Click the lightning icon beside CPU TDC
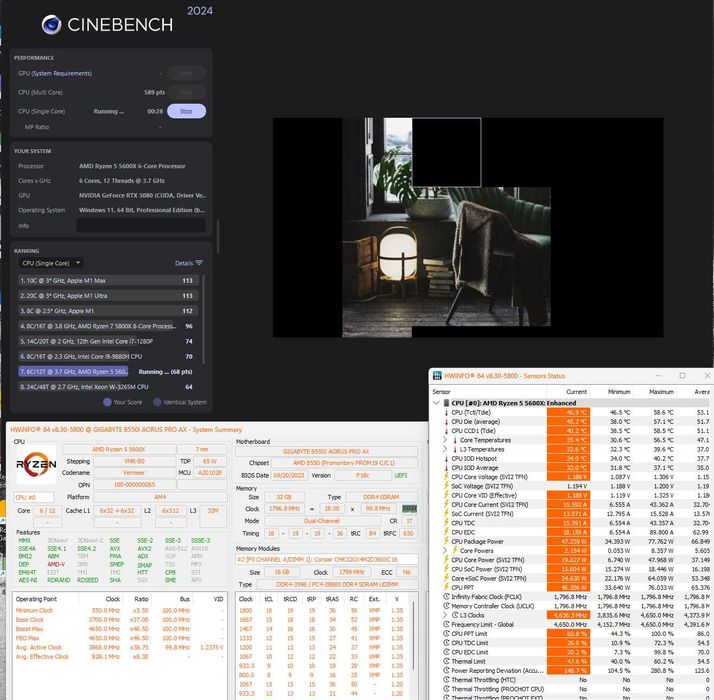This screenshot has width=714, height=700. 446,523
